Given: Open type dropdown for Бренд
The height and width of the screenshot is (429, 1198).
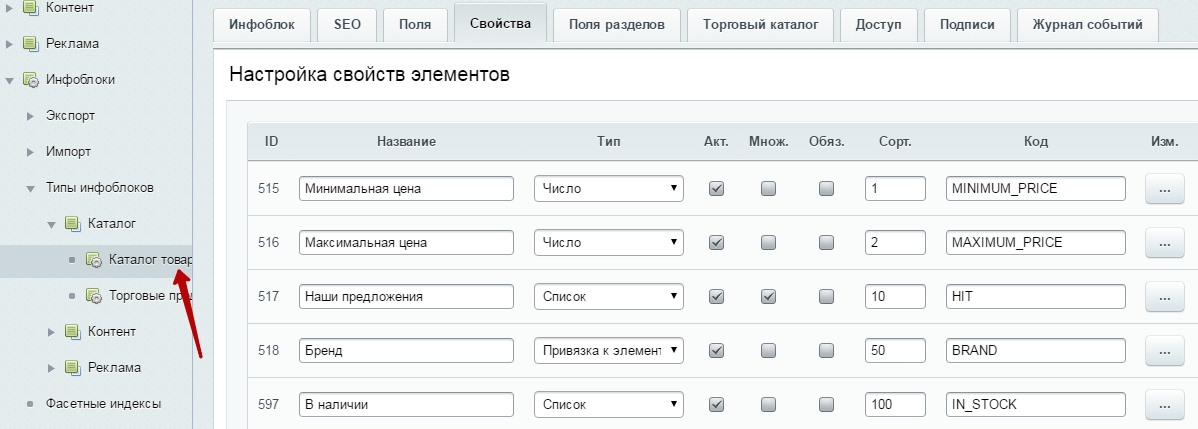Looking at the screenshot, I should click(609, 350).
